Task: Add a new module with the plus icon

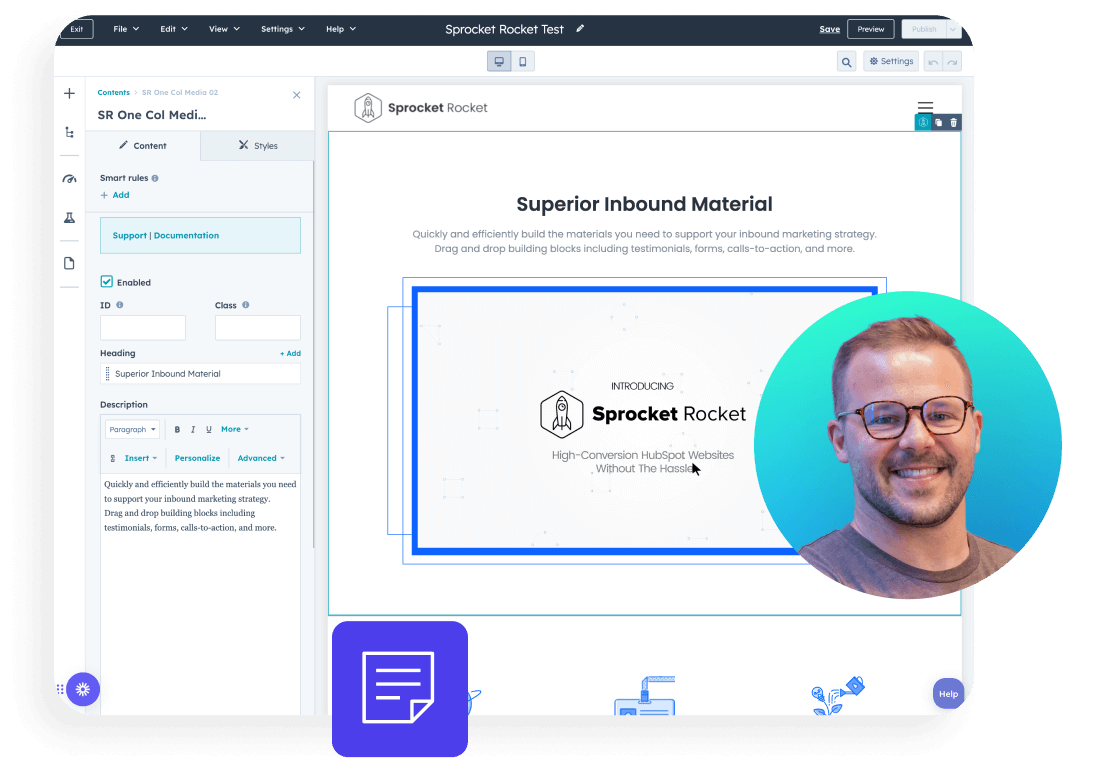Action: (x=69, y=93)
